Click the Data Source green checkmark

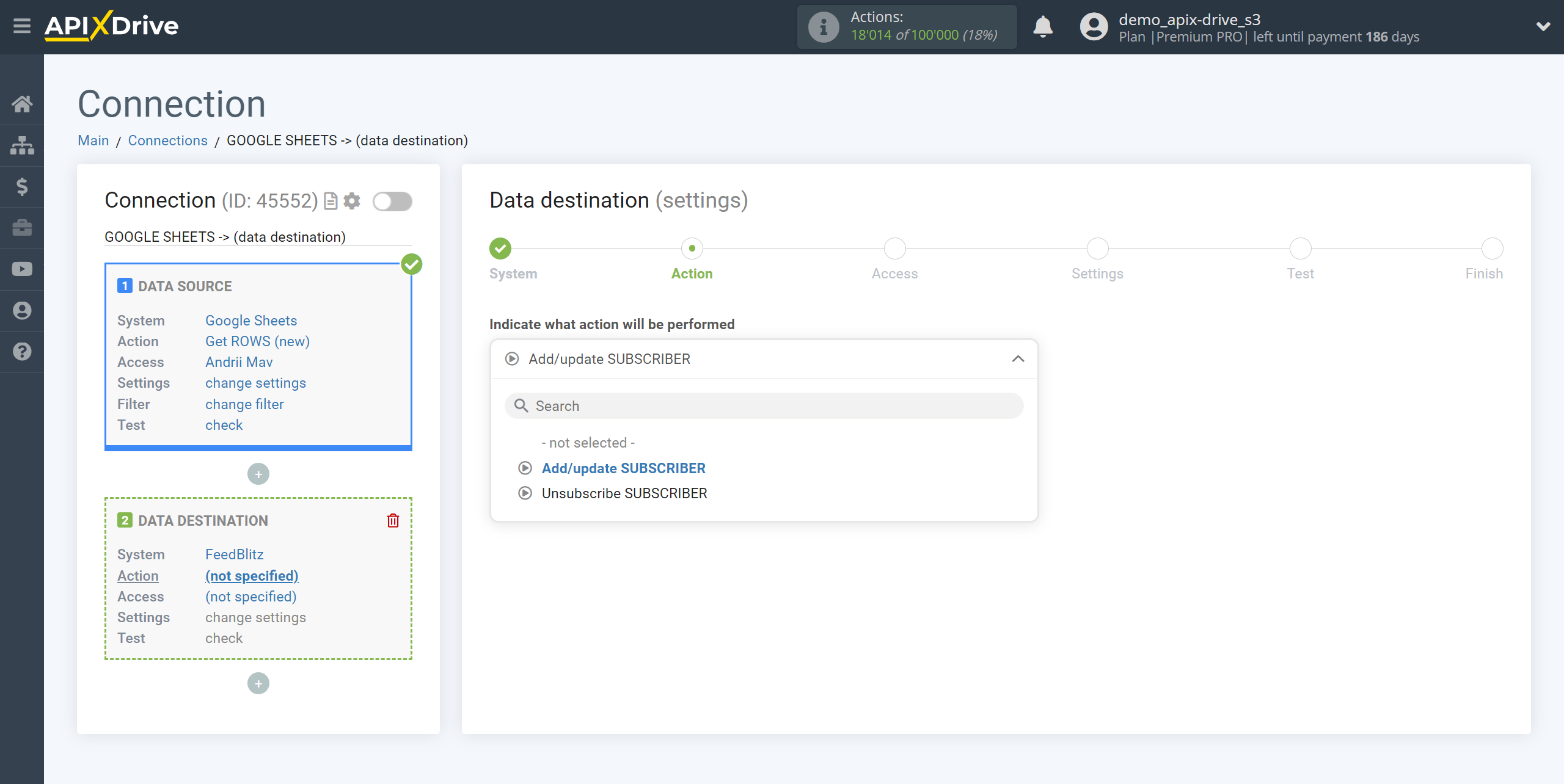pos(412,264)
